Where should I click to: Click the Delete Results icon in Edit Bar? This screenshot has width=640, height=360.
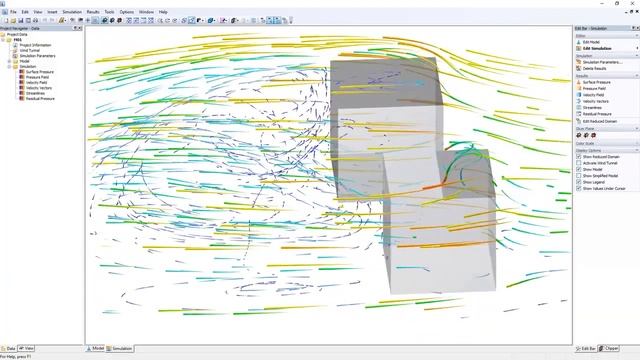coord(579,69)
